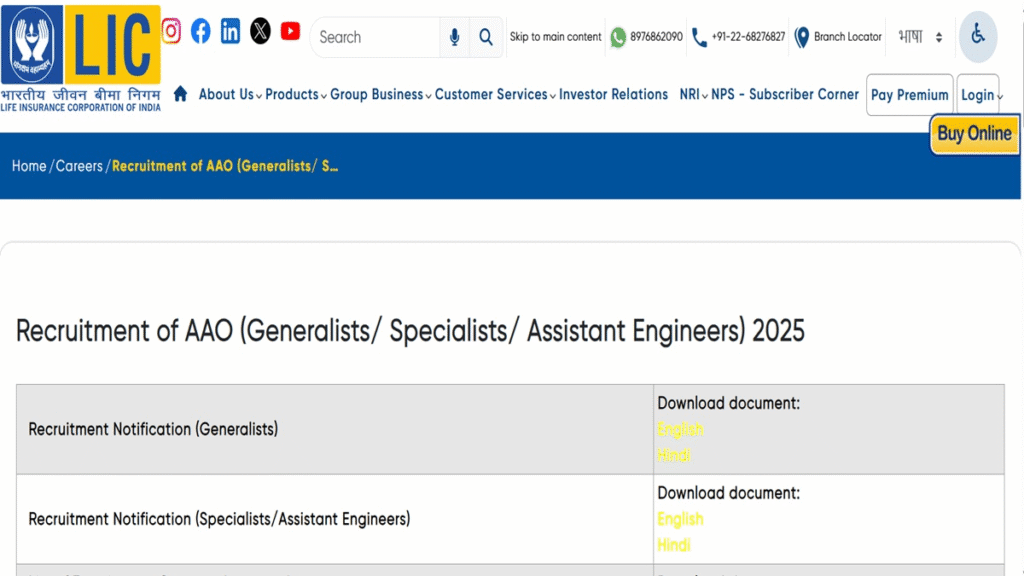Download Specialists notification in English
Screen dimensions: 1024x576
pos(680,519)
